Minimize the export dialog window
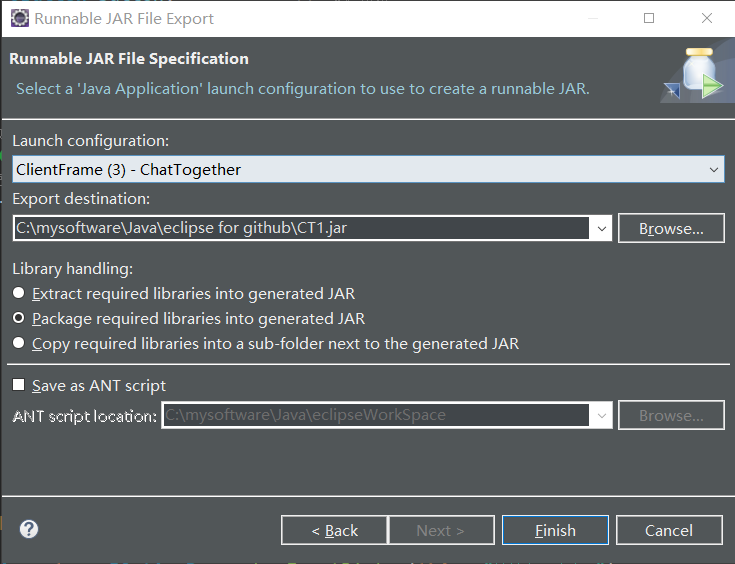 click(592, 18)
